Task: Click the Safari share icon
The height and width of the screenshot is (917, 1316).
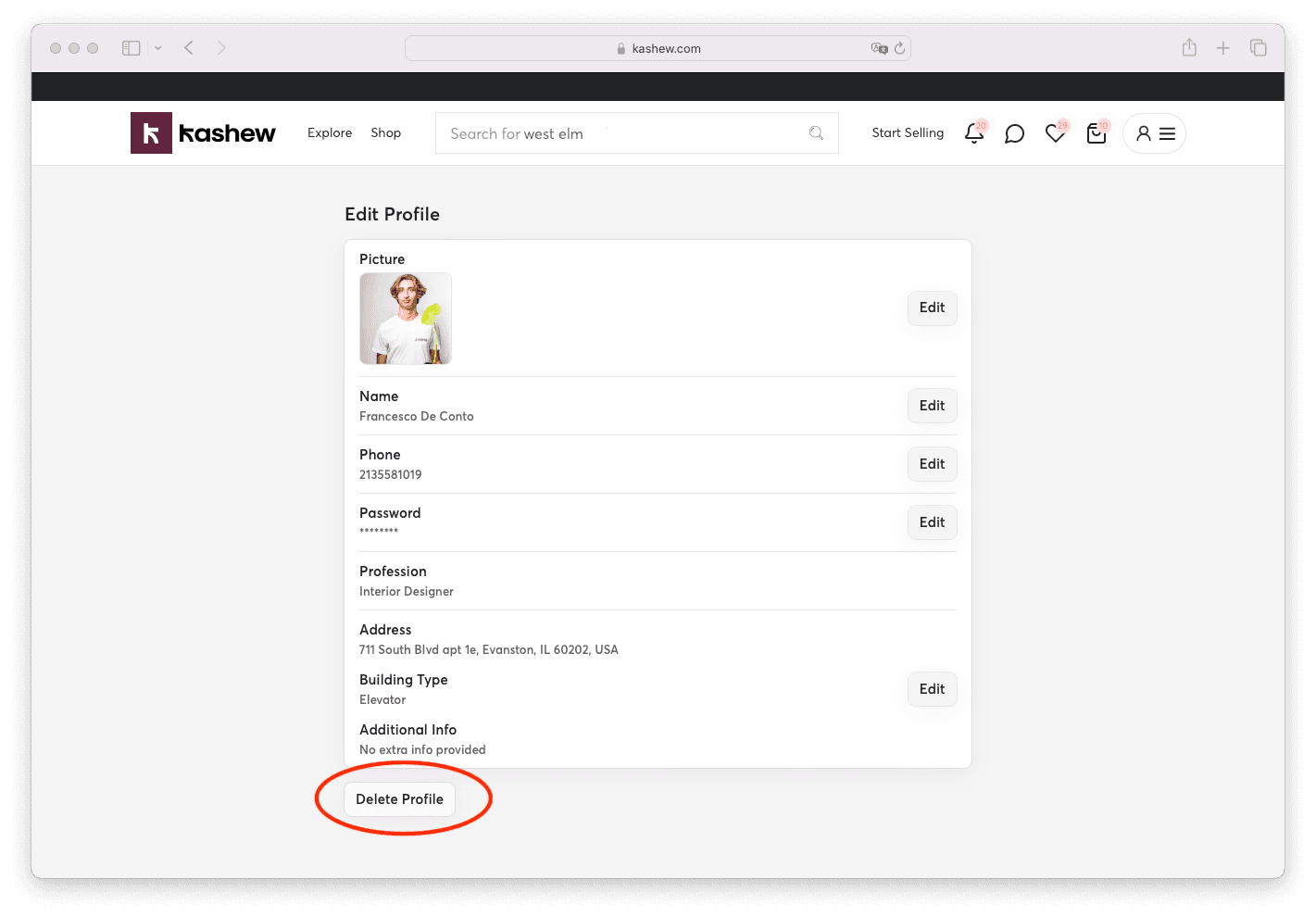Action: coord(1189,47)
